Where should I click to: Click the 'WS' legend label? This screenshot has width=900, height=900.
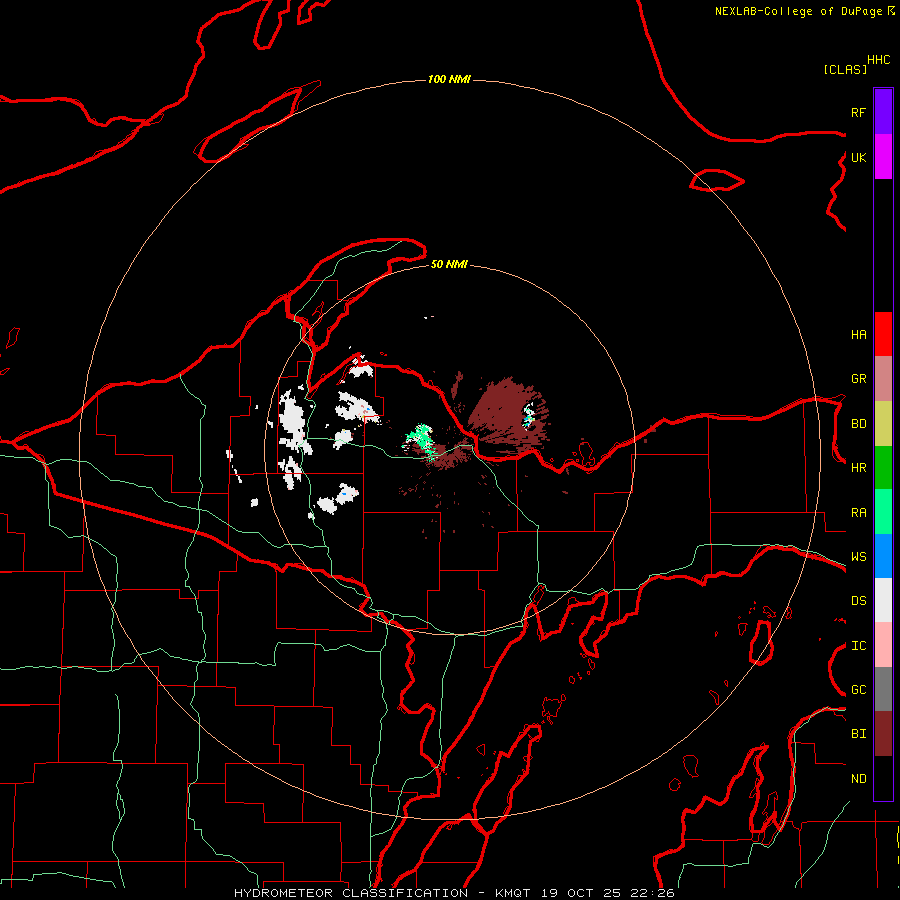pyautogui.click(x=859, y=557)
